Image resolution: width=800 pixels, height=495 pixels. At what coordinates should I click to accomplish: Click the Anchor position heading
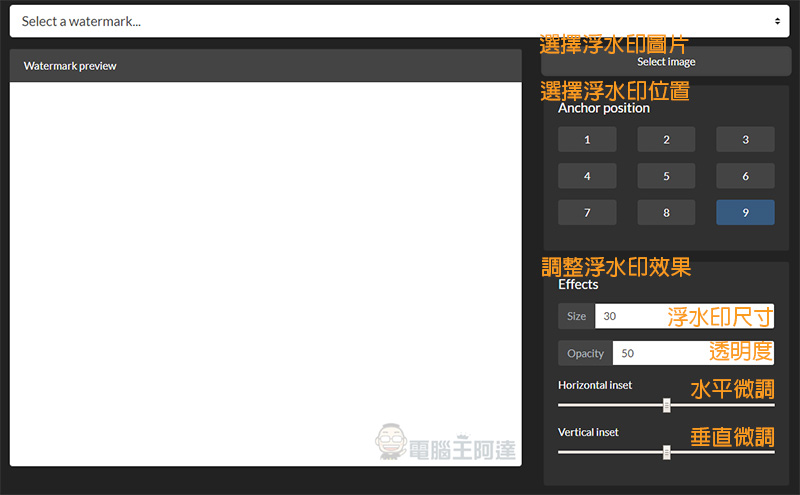point(604,108)
